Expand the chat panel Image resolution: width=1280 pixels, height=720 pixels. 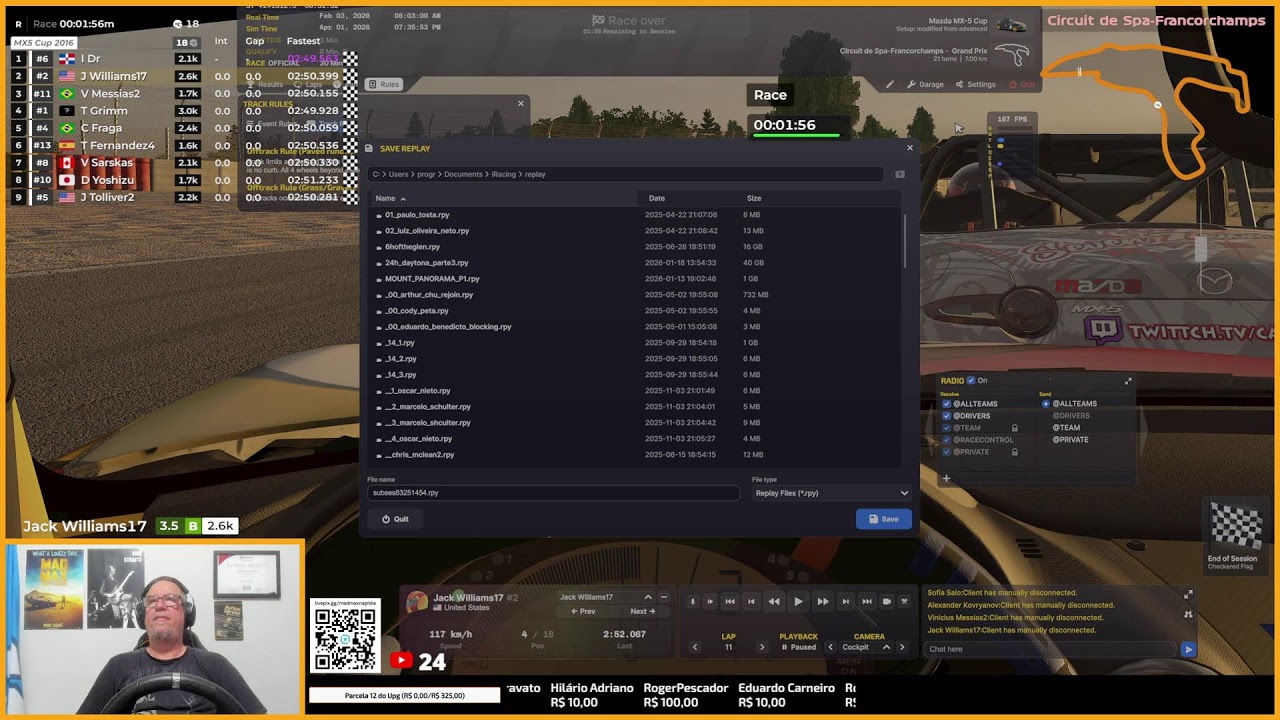1188,594
